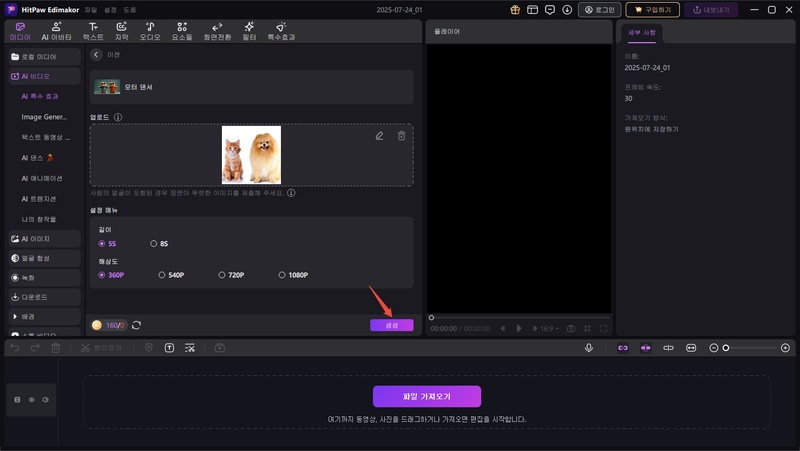Open the 다운로드 sidebar section
The width and height of the screenshot is (800, 451).
coord(44,297)
